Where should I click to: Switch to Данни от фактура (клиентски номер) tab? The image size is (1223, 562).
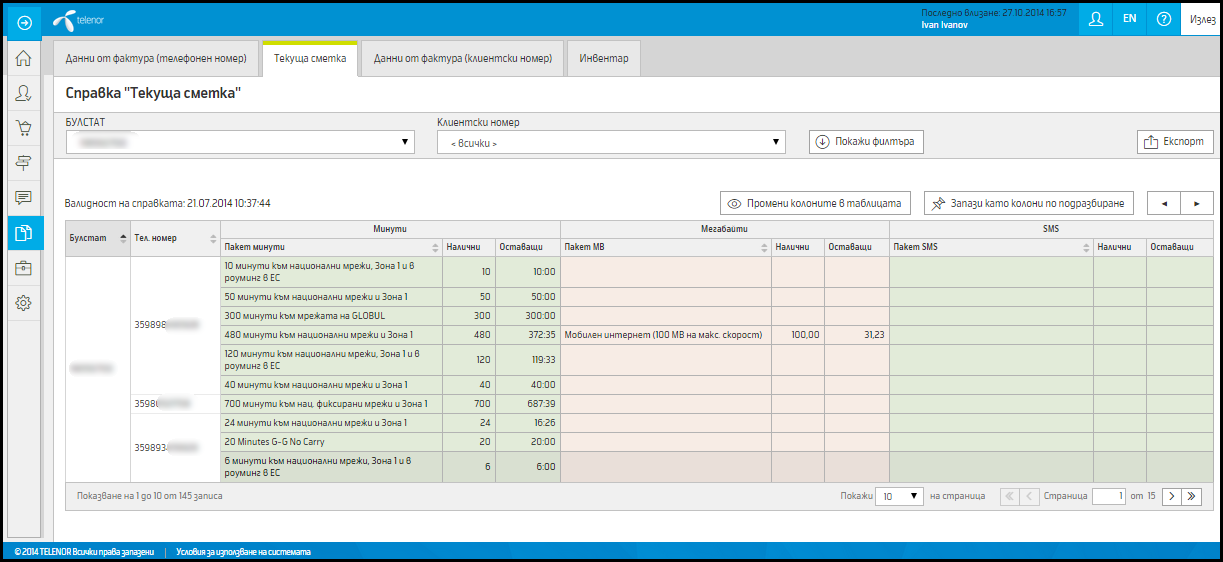(x=463, y=59)
